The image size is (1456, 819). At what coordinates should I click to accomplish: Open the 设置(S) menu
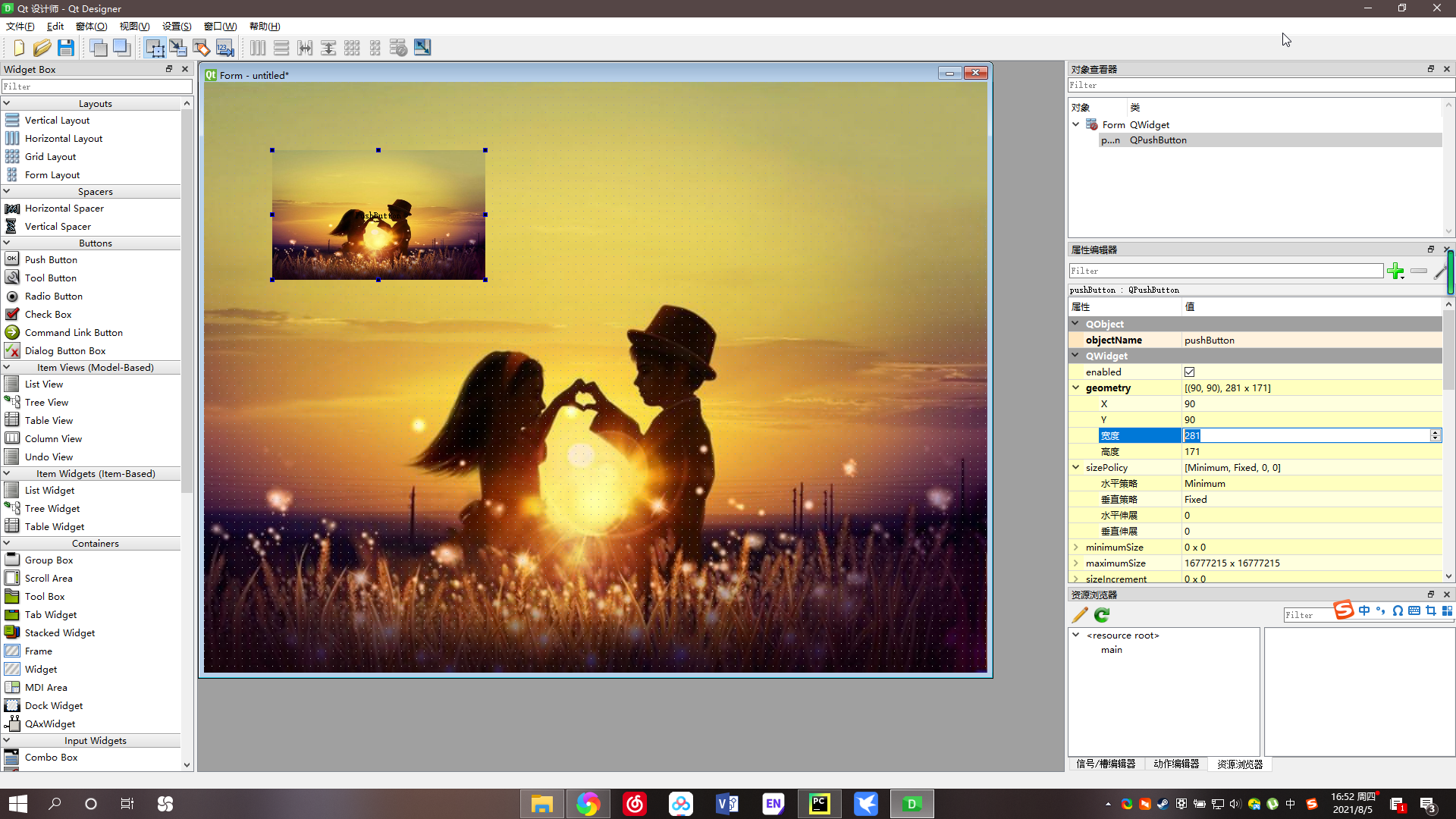point(177,27)
